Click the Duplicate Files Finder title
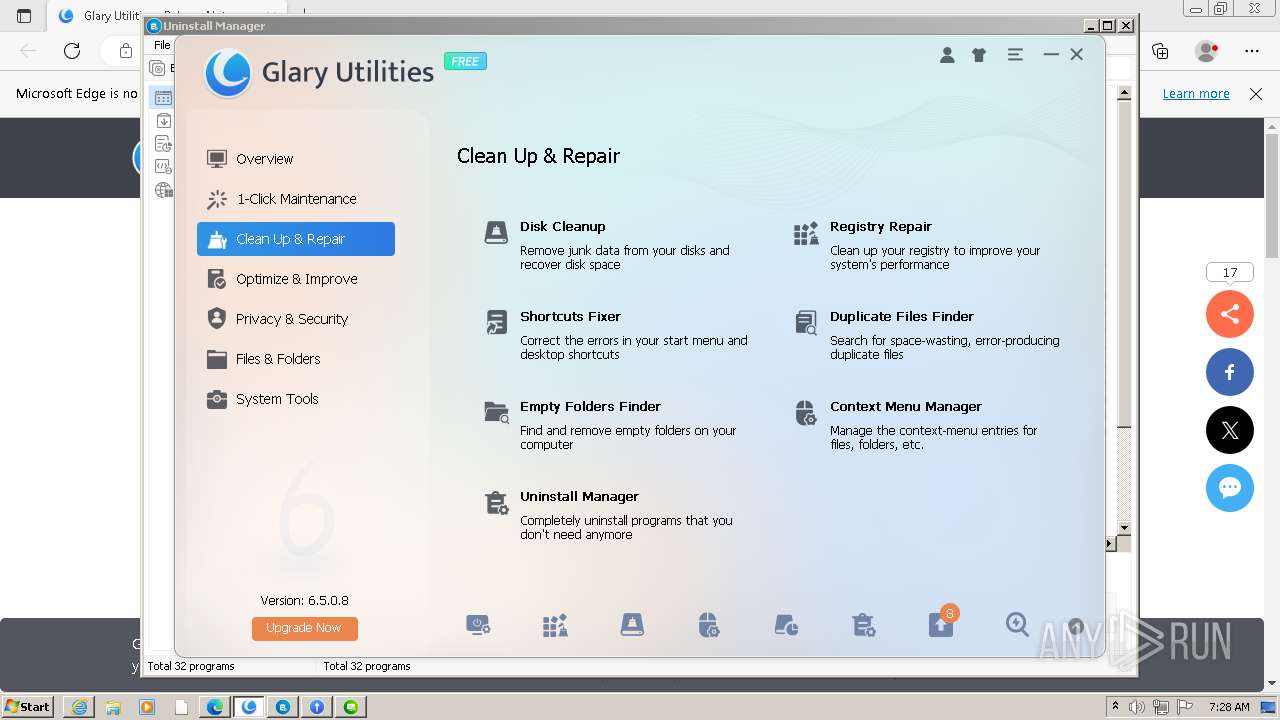This screenshot has height=720, width=1280. (901, 317)
